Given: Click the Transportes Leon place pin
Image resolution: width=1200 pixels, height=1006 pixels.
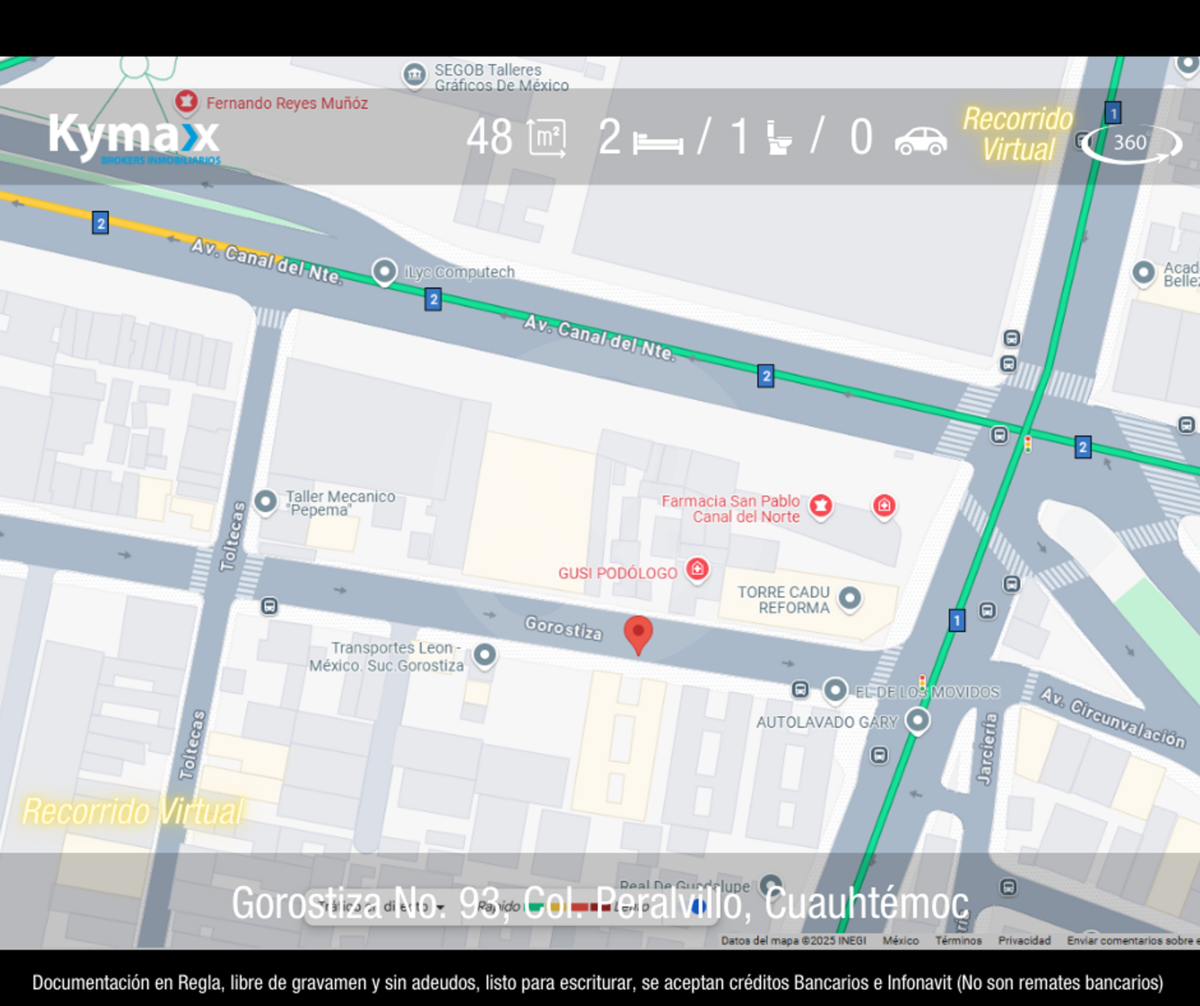Looking at the screenshot, I should coord(485,656).
